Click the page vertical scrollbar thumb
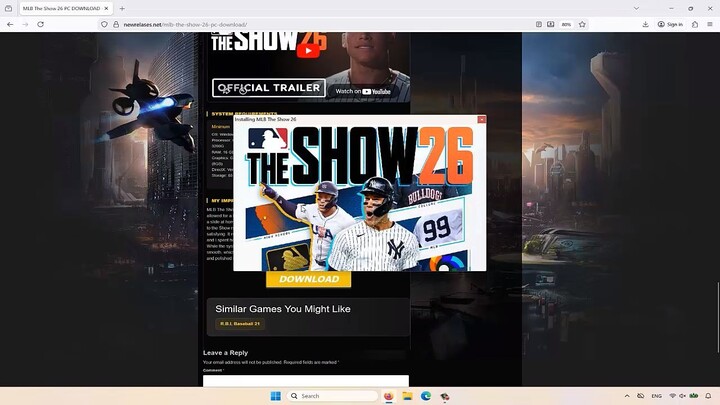 [x=718, y=318]
